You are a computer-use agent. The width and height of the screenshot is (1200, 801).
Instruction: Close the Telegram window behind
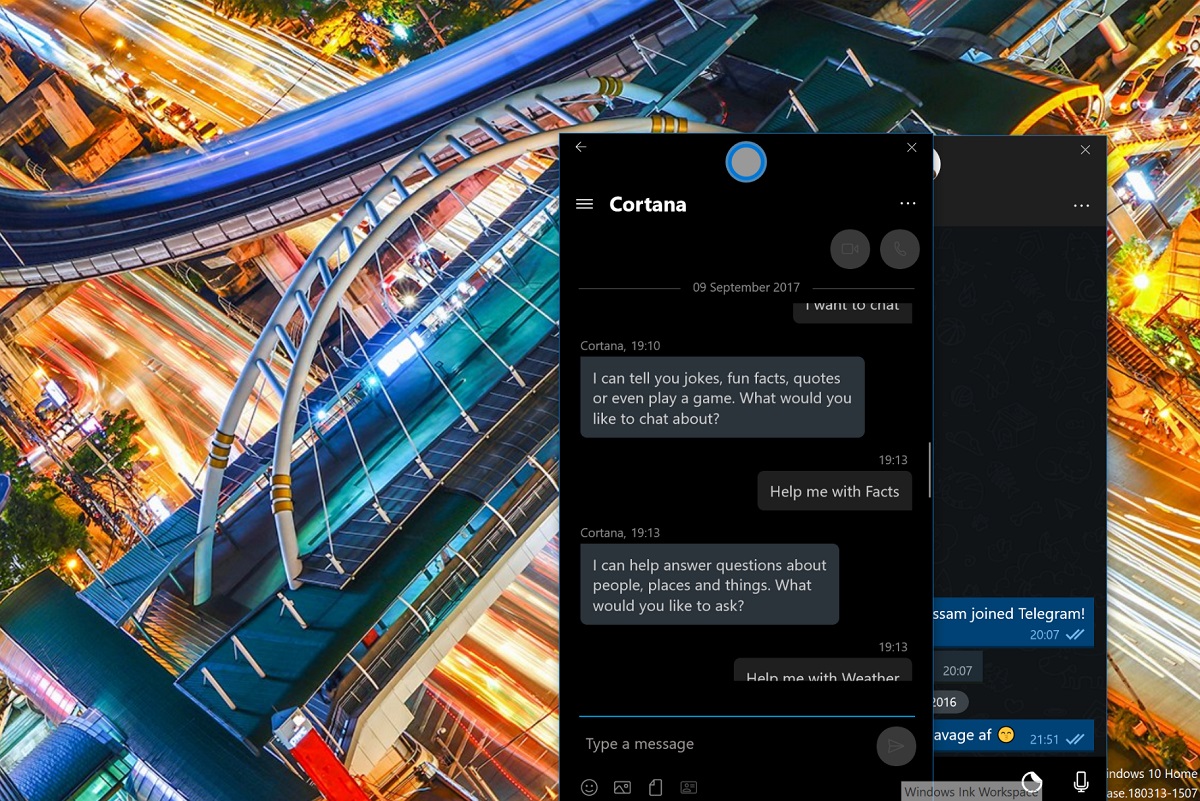1085,150
